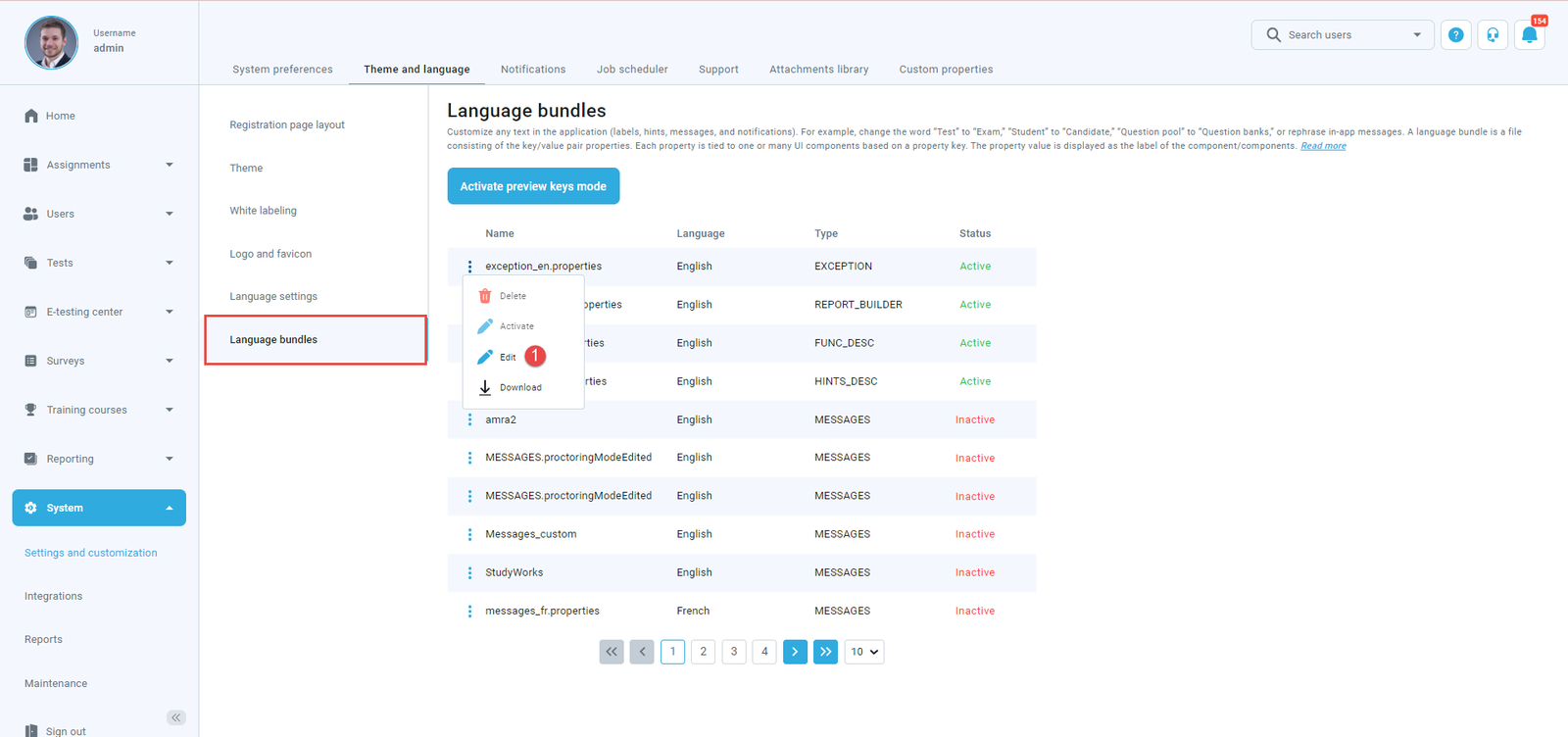The height and width of the screenshot is (737, 1568).
Task: Open the Read more link
Action: point(1323,146)
